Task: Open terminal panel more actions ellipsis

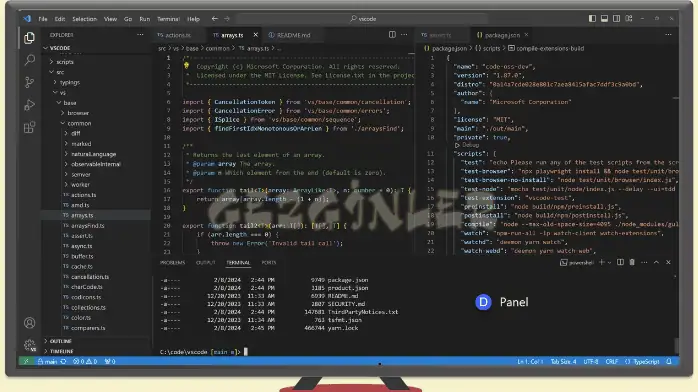Action: pyautogui.click(x=644, y=263)
